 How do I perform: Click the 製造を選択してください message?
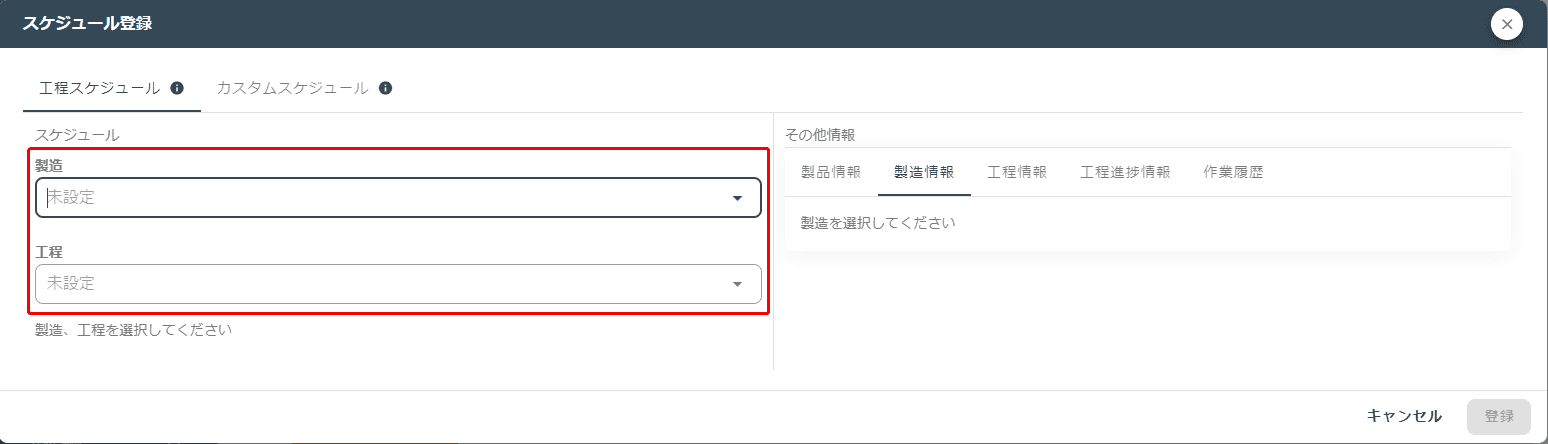point(878,223)
